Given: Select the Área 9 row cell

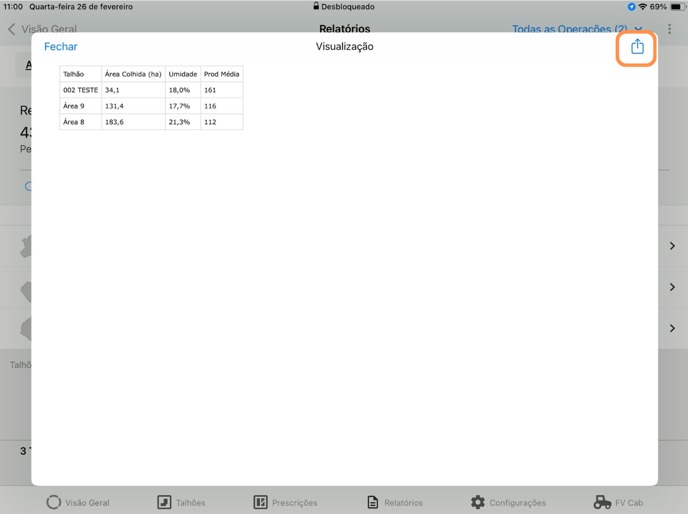Looking at the screenshot, I should coord(80,106).
